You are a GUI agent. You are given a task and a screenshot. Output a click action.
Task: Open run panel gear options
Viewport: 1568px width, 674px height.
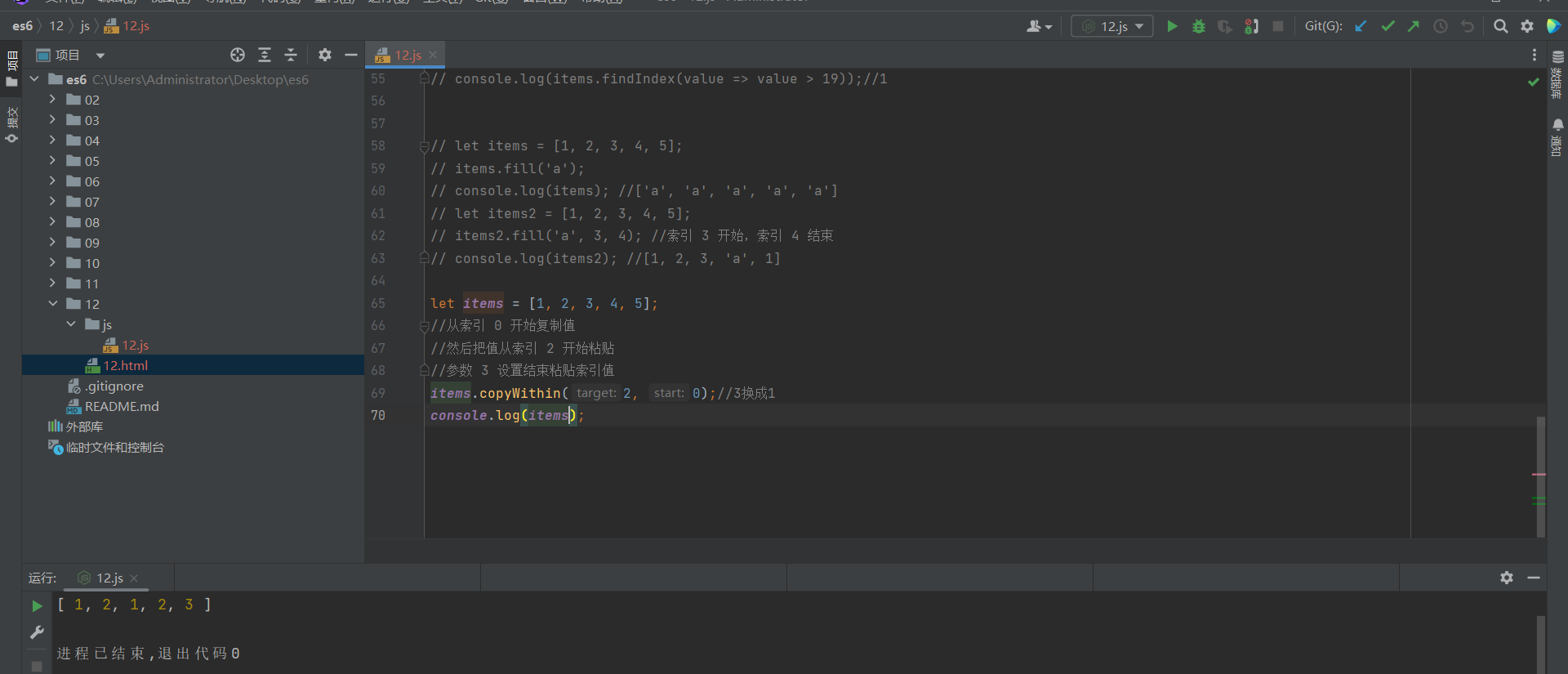click(1507, 578)
